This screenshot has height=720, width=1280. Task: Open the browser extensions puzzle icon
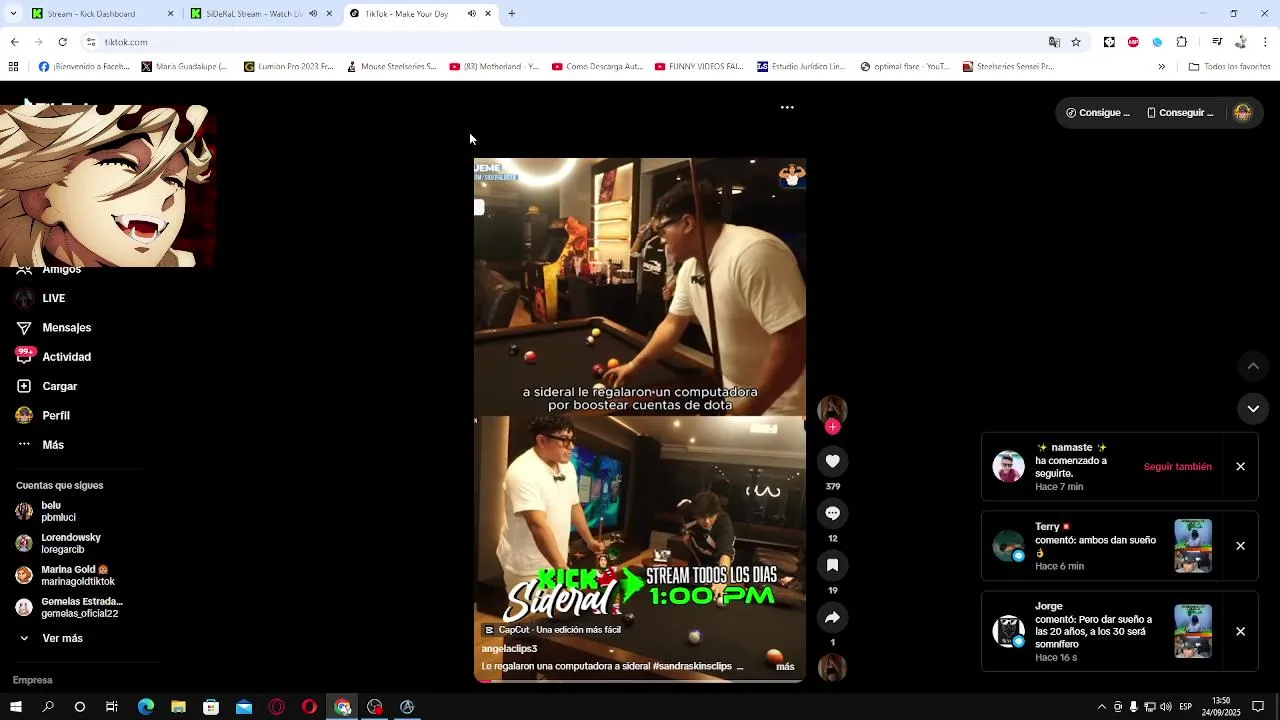click(1181, 42)
